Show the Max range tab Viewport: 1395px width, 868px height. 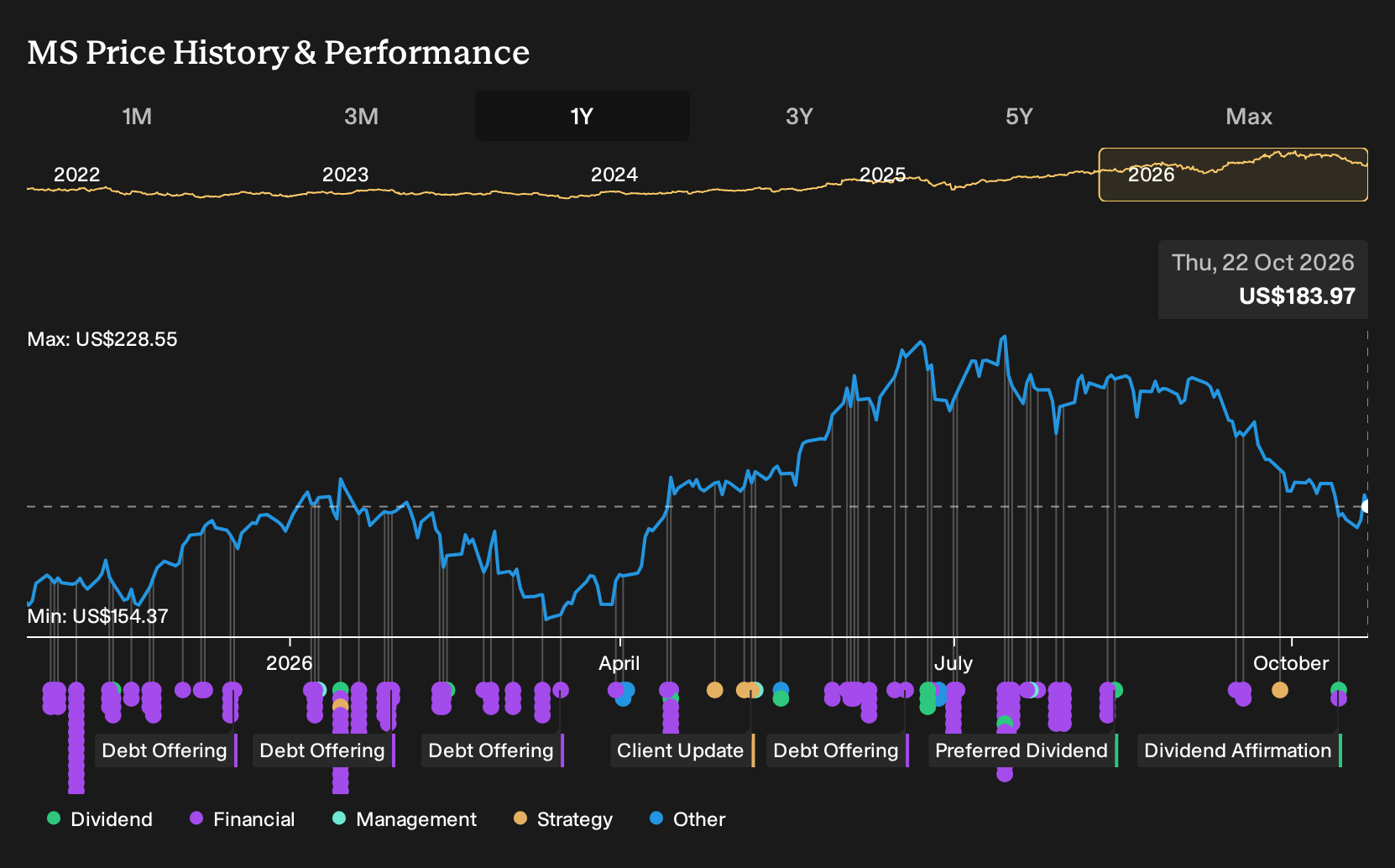pos(1249,116)
